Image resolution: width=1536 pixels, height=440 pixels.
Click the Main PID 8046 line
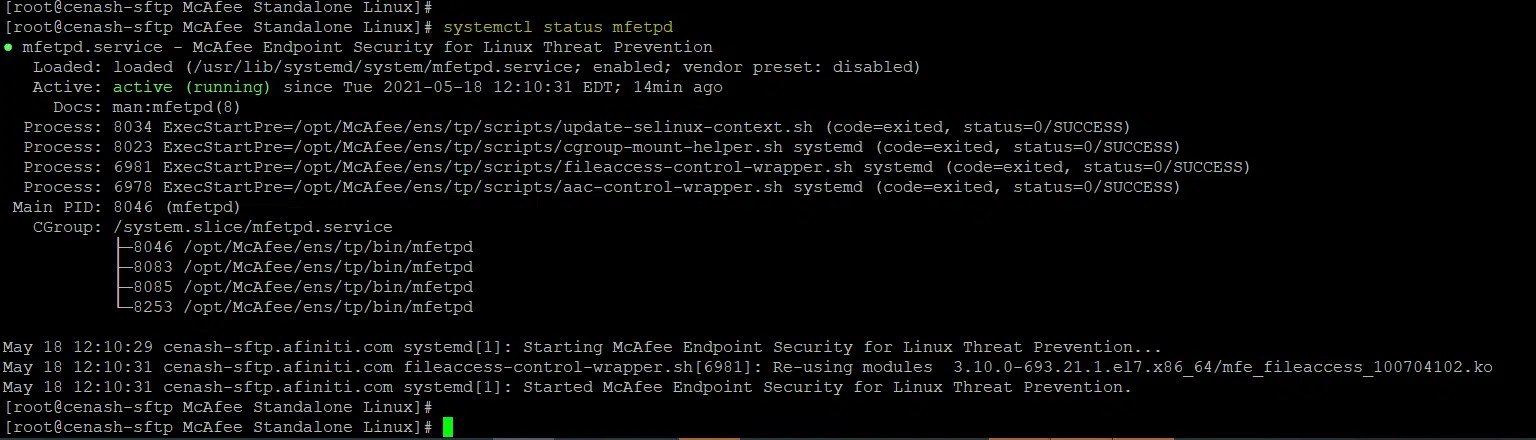tap(127, 207)
